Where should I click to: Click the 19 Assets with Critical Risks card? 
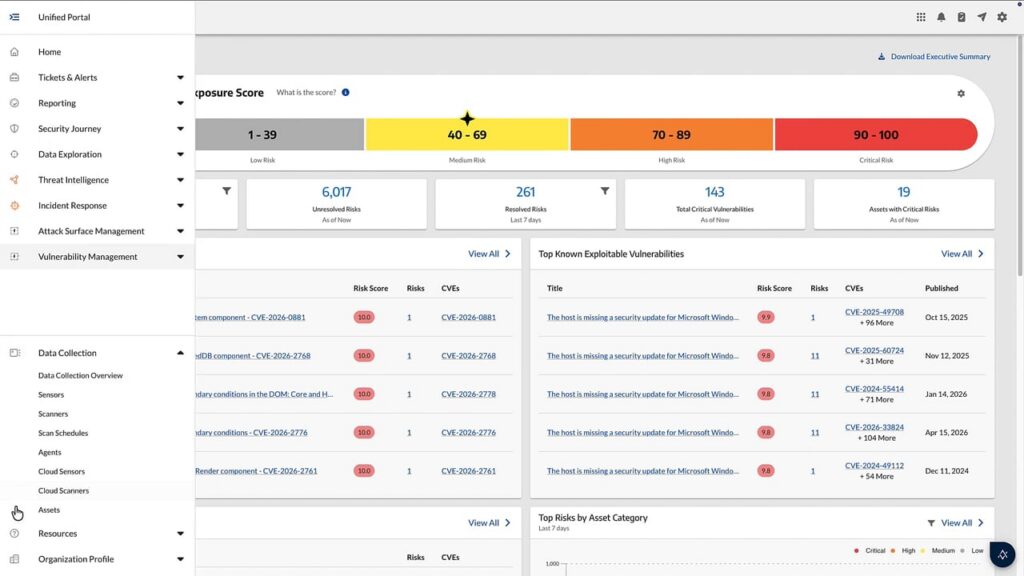(x=904, y=204)
